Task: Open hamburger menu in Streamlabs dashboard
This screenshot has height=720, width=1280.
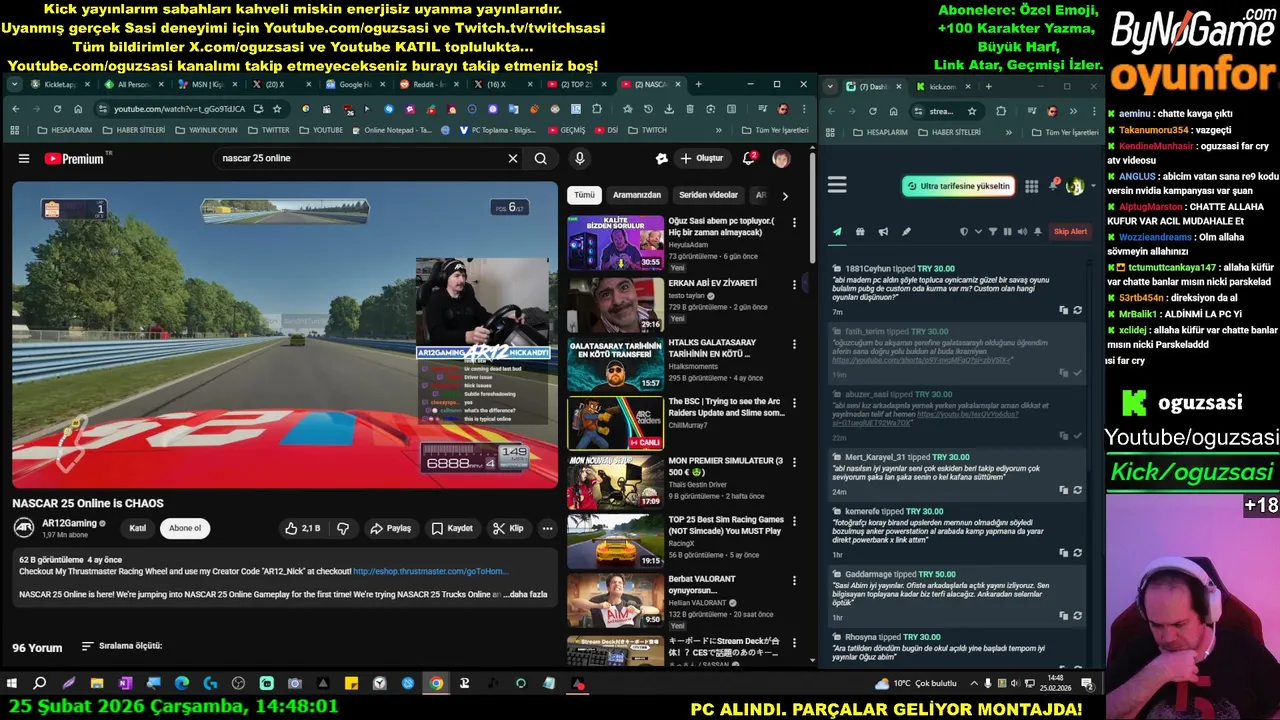Action: 837,185
